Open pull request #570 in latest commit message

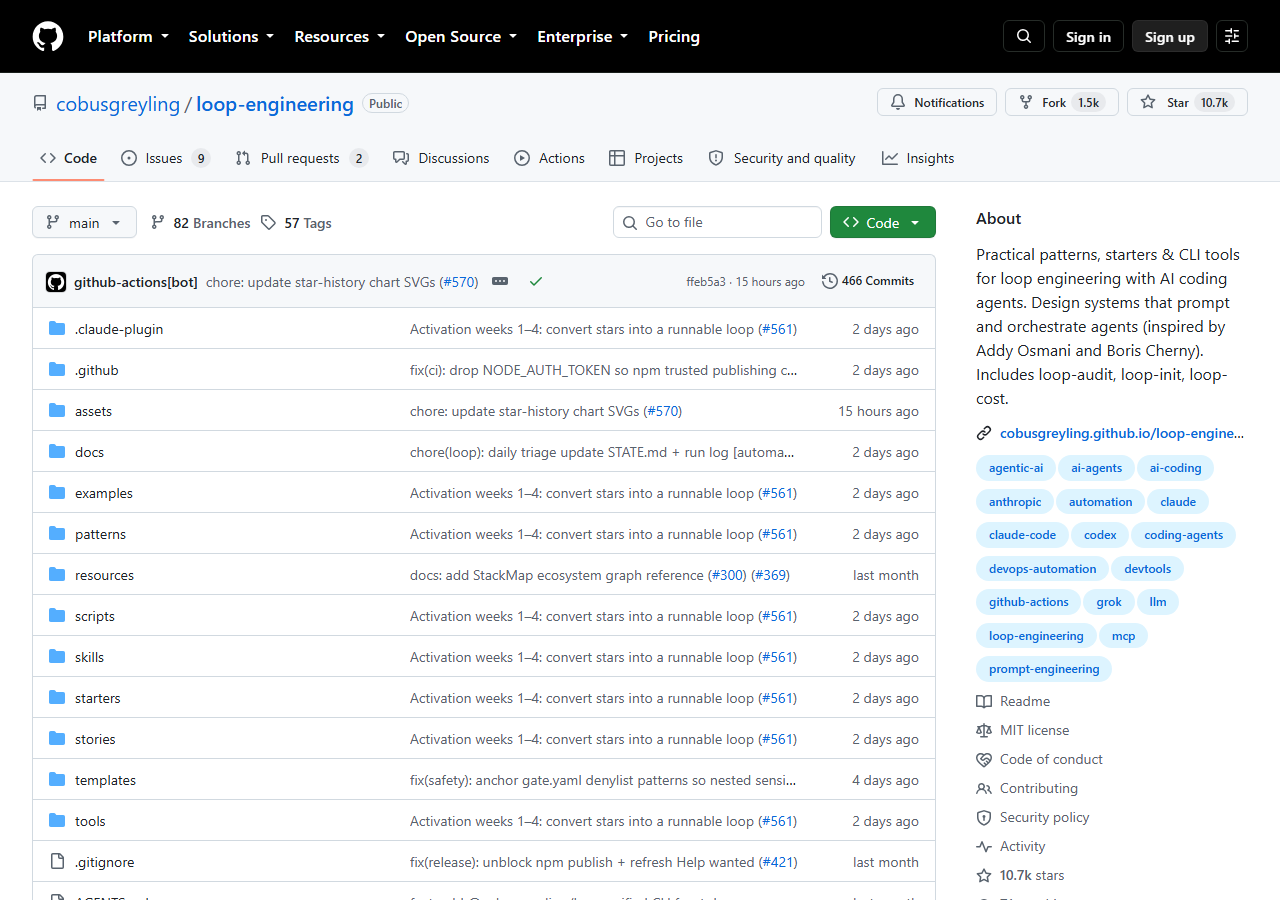click(x=460, y=282)
